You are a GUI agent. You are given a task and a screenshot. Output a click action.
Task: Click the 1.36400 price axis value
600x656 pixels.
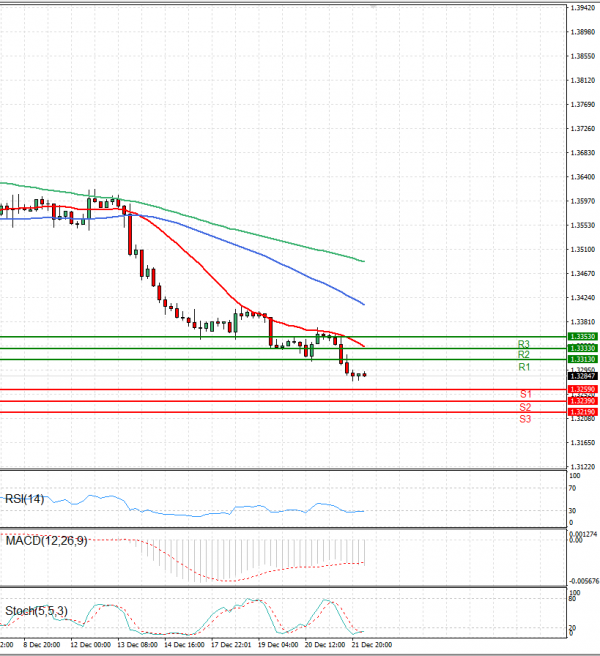coord(583,177)
